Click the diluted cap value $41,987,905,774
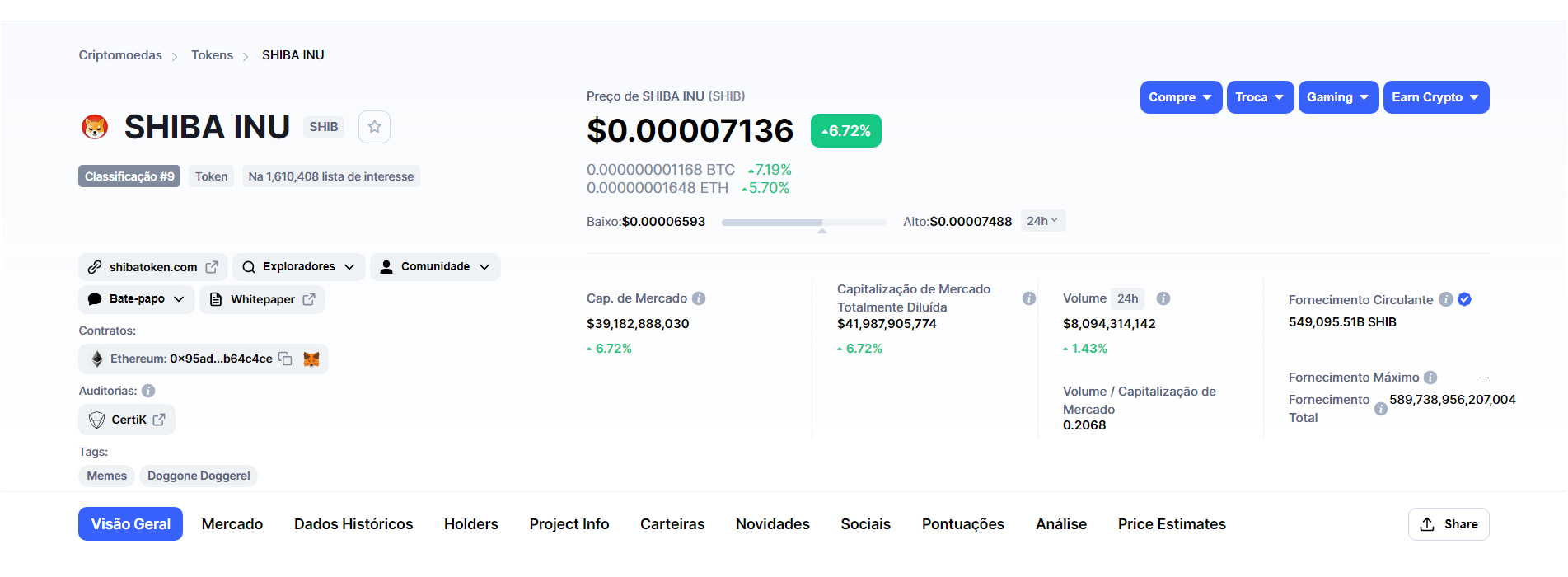Screen dimensions: 1568x577 click(x=887, y=324)
